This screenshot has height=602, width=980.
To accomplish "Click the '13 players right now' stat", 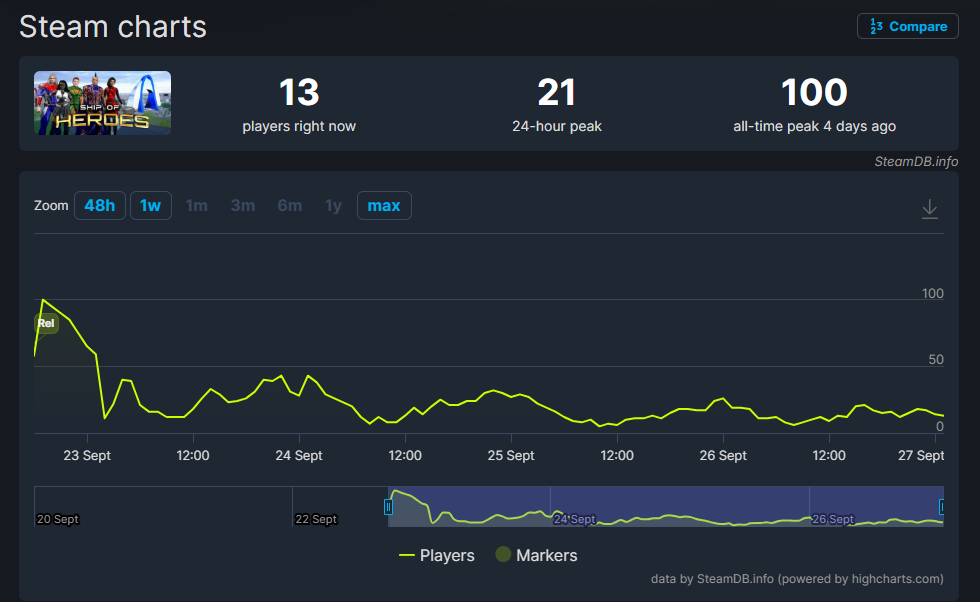I will 299,104.
